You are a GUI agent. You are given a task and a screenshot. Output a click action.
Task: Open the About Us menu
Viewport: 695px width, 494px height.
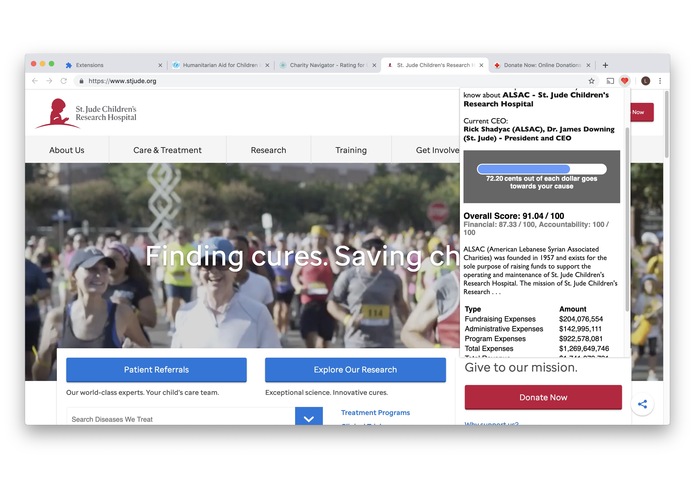[x=67, y=150]
